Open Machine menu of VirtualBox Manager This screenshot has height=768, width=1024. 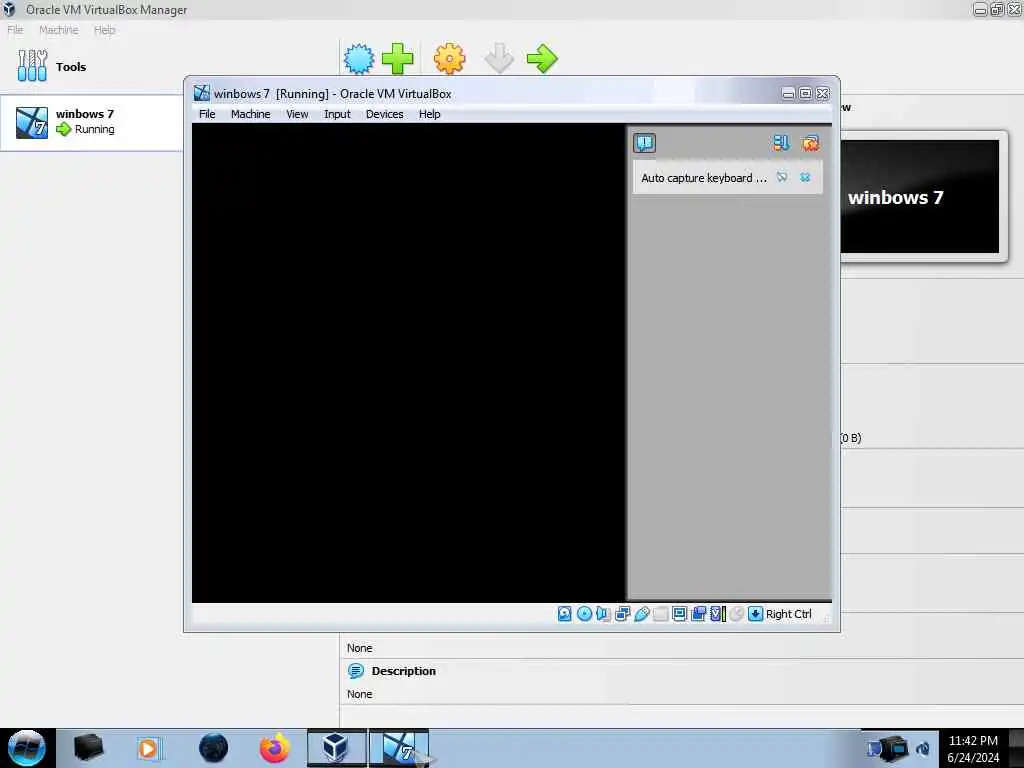click(59, 30)
